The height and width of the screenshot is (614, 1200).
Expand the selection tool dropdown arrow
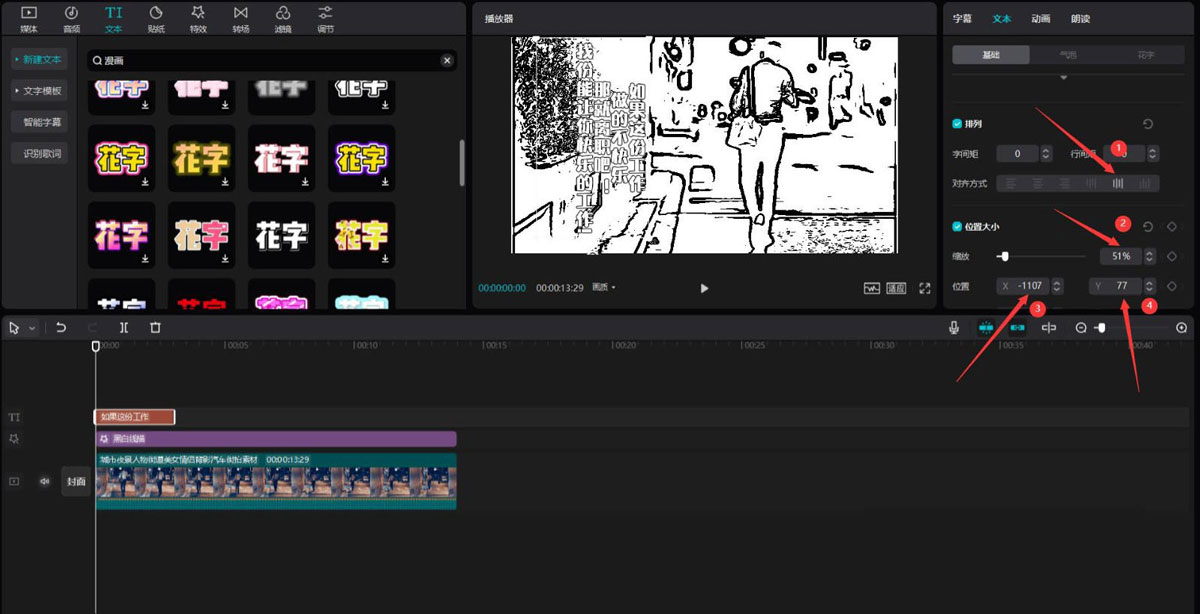click(x=34, y=328)
